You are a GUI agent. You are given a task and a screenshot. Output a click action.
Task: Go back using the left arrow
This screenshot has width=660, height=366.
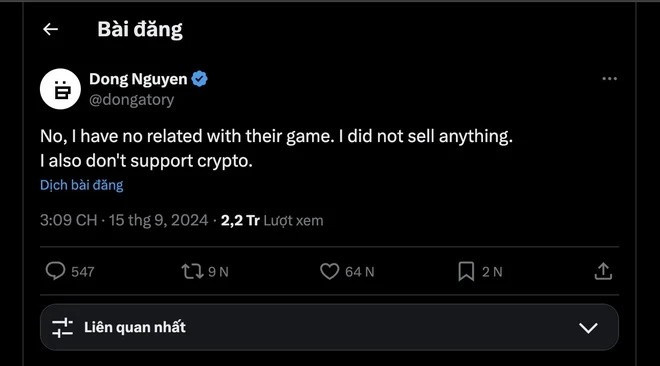[51, 29]
